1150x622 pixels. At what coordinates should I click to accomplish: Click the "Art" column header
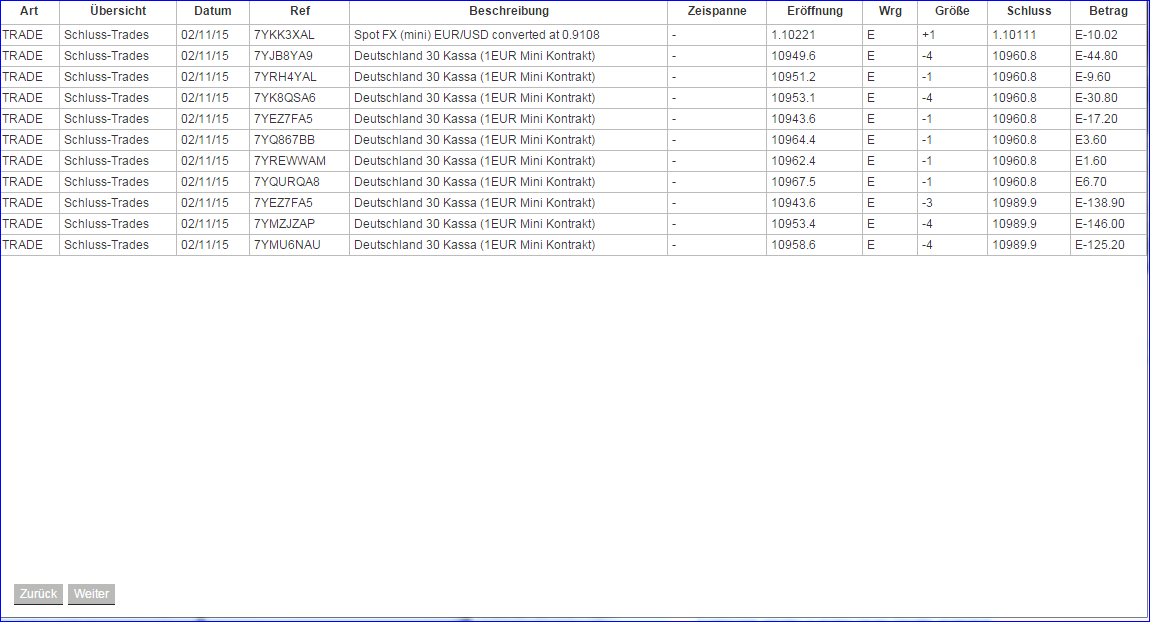click(29, 11)
